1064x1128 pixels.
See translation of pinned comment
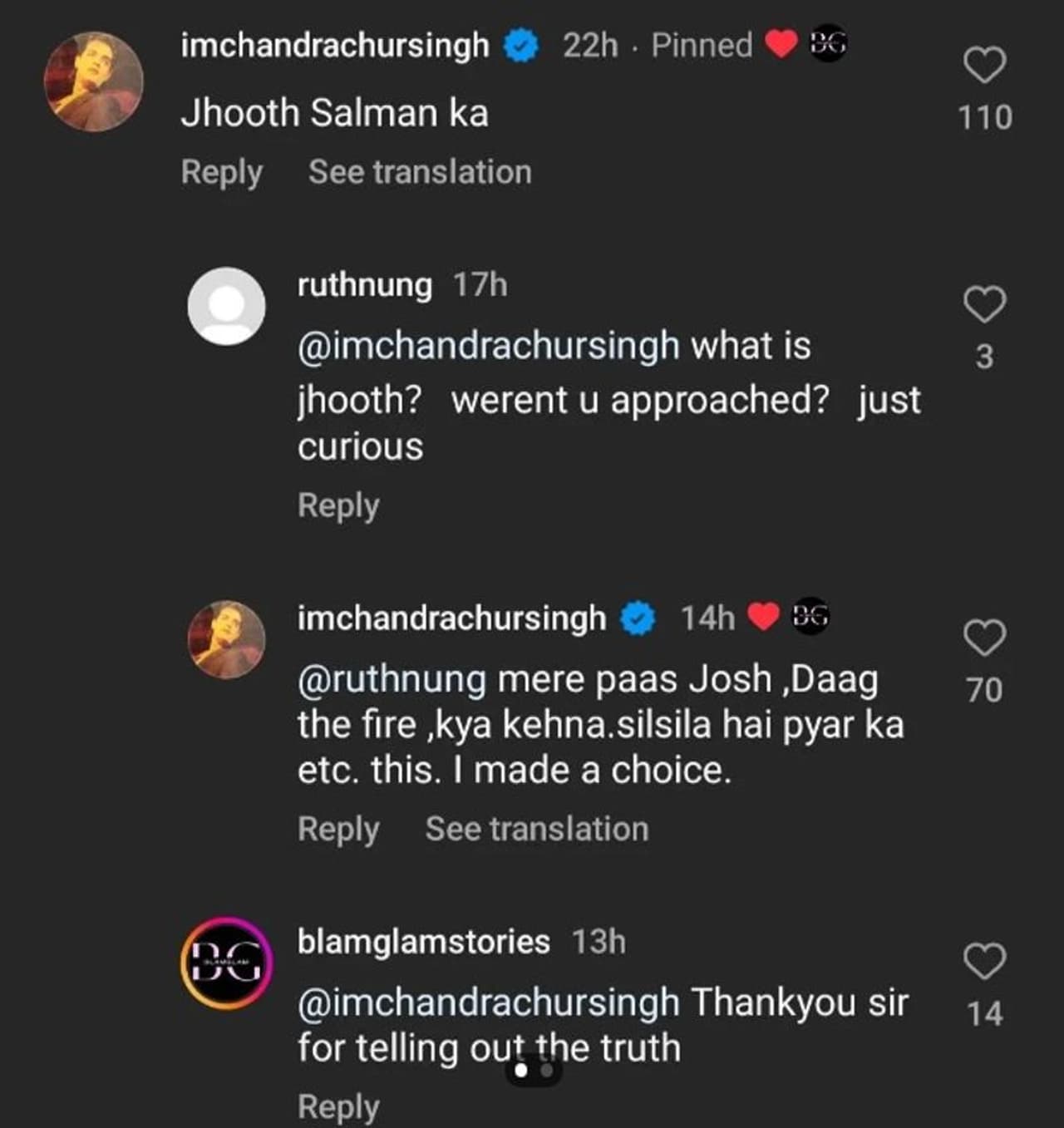coord(420,172)
